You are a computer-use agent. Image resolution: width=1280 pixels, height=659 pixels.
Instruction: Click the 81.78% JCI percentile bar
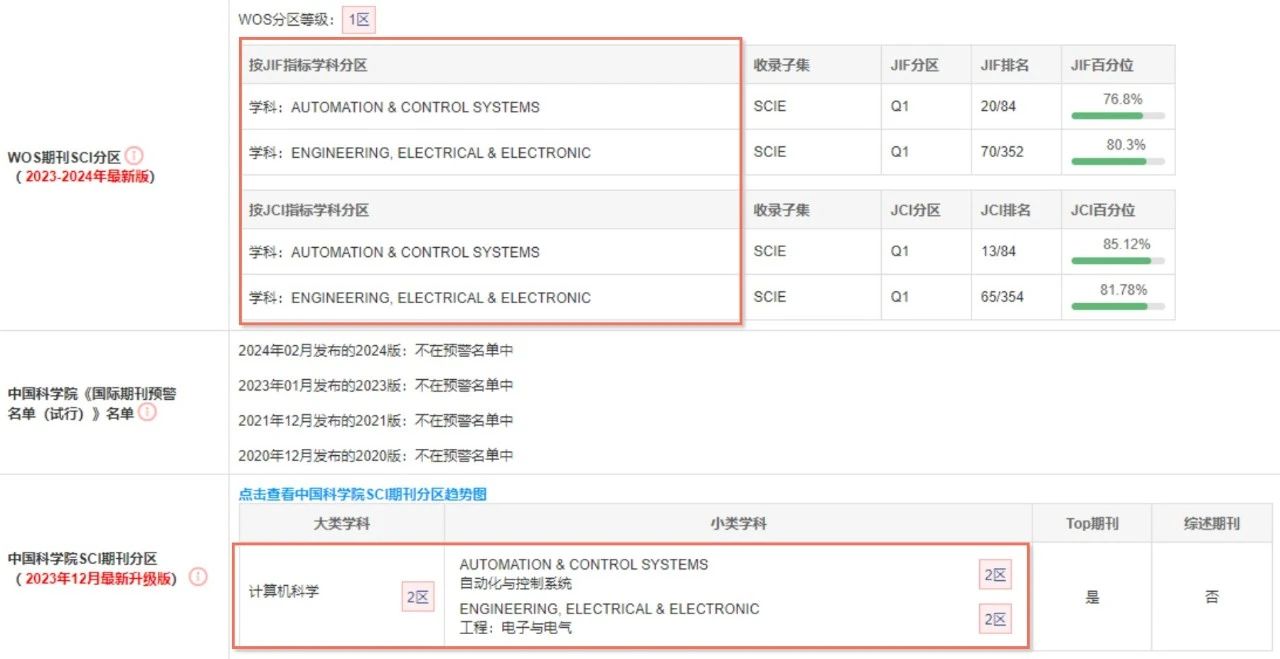click(x=1118, y=306)
